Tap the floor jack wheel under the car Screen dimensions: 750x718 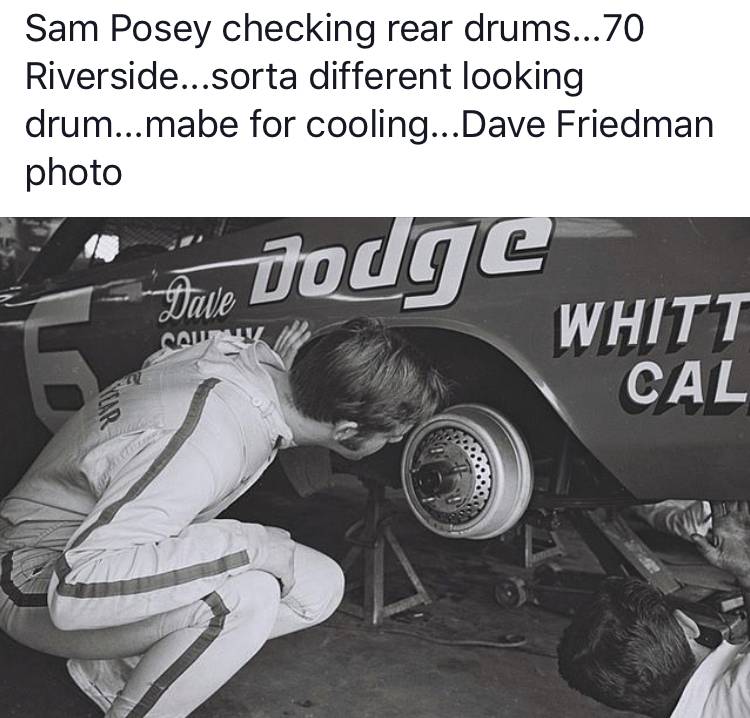[x=511, y=592]
